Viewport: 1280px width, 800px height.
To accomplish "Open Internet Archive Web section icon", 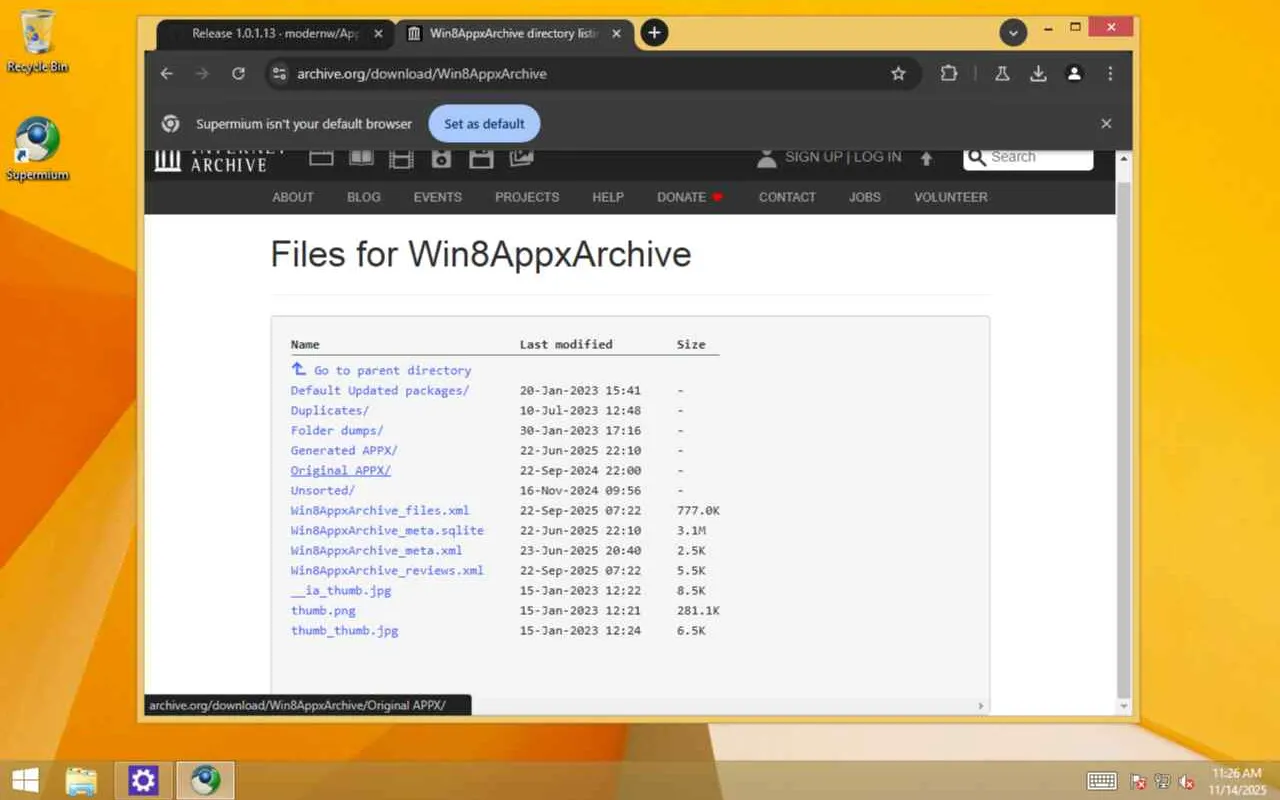I will click(321, 157).
